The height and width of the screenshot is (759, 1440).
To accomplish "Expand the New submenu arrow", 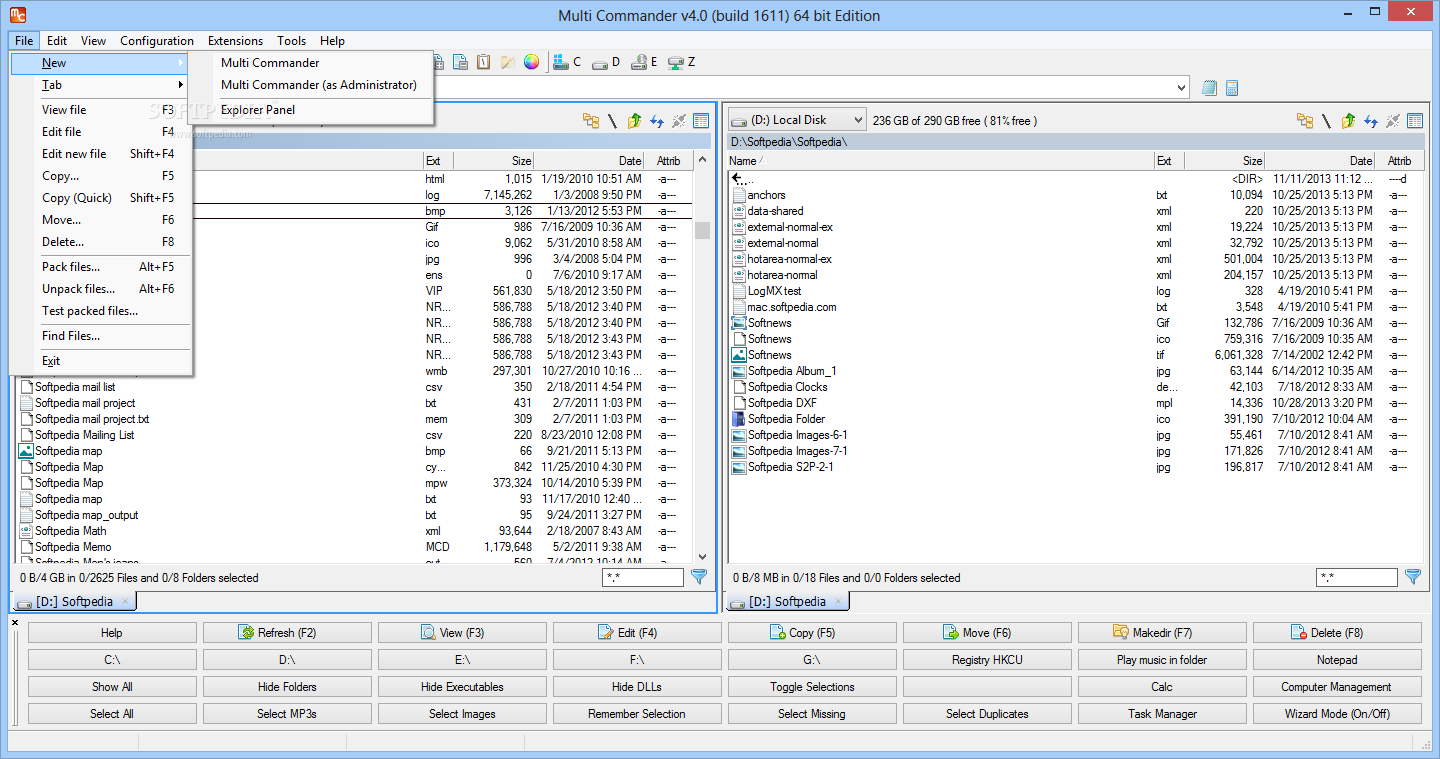I will [181, 63].
